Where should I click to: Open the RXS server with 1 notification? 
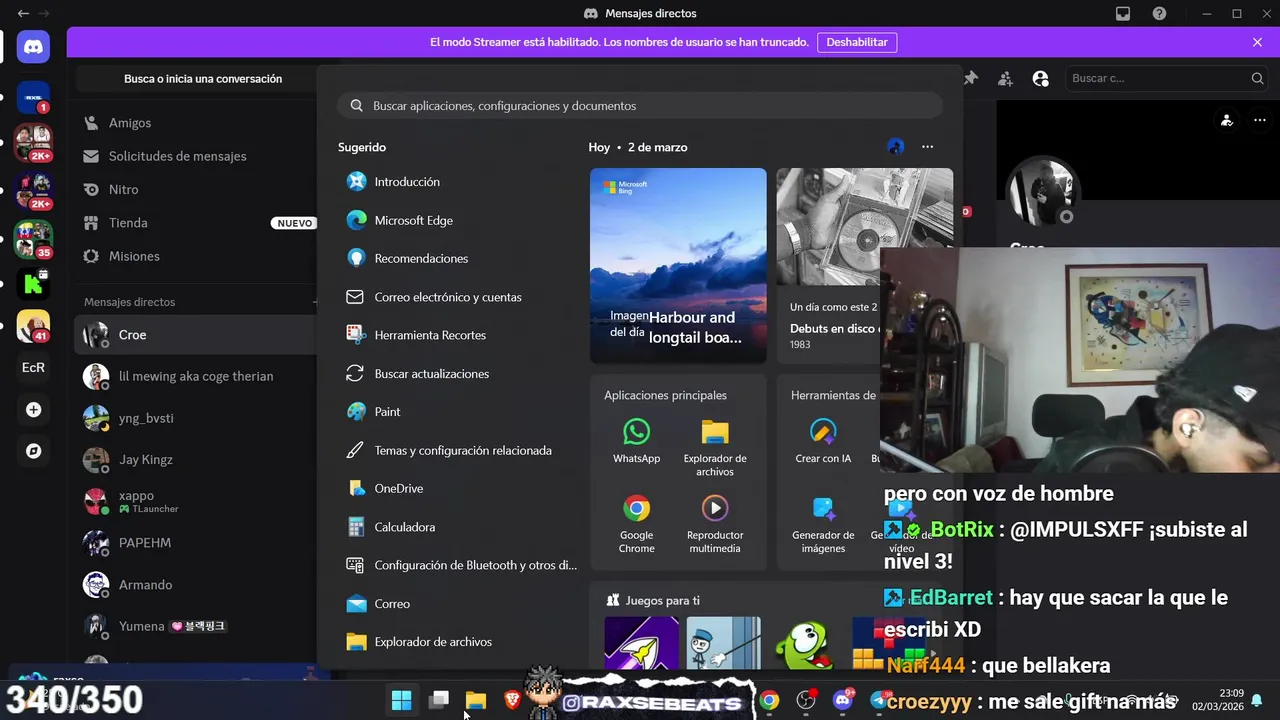pos(33,97)
